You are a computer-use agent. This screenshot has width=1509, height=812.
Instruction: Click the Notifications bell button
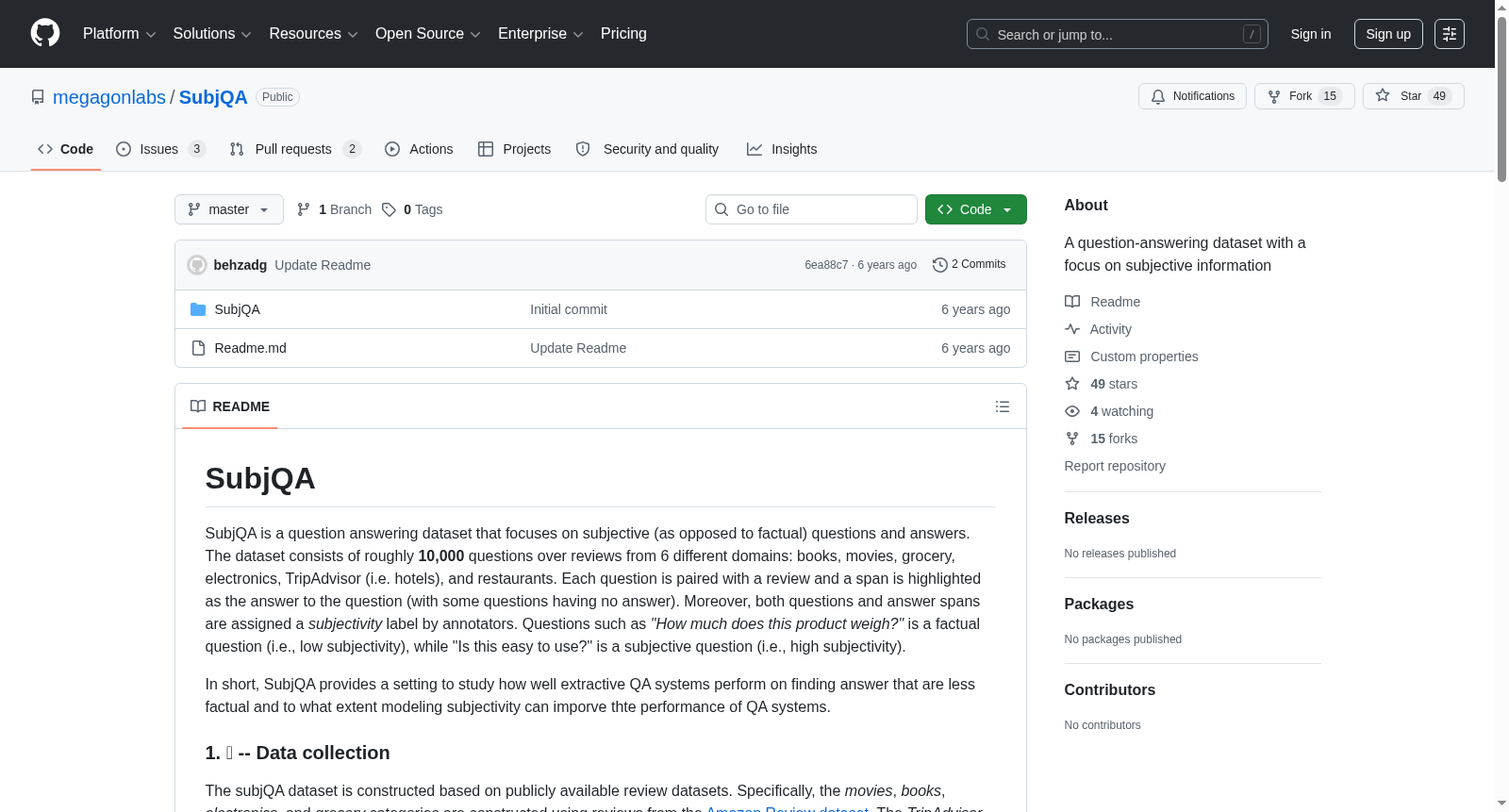1192,96
